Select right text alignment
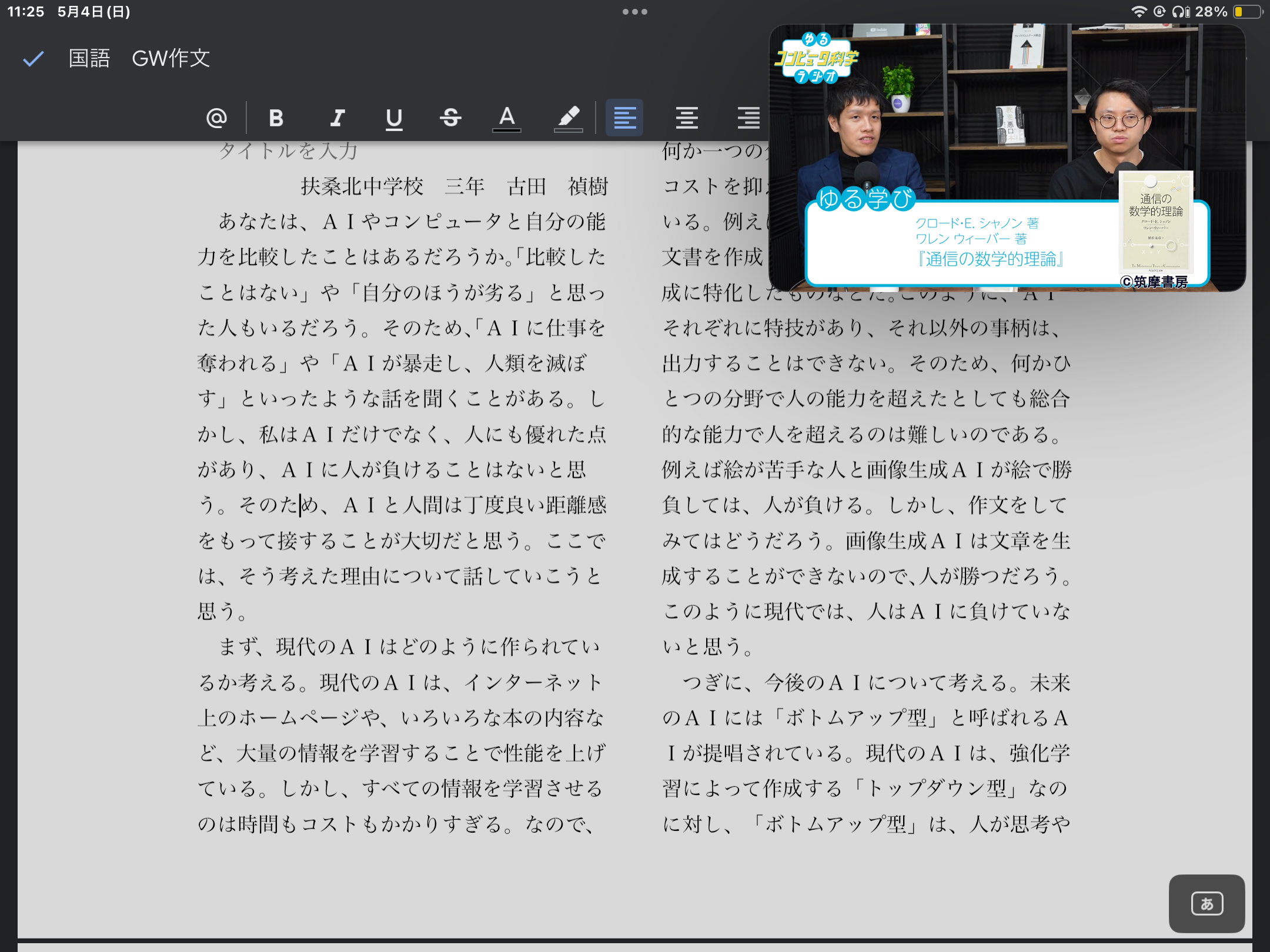1270x952 pixels. (x=748, y=118)
